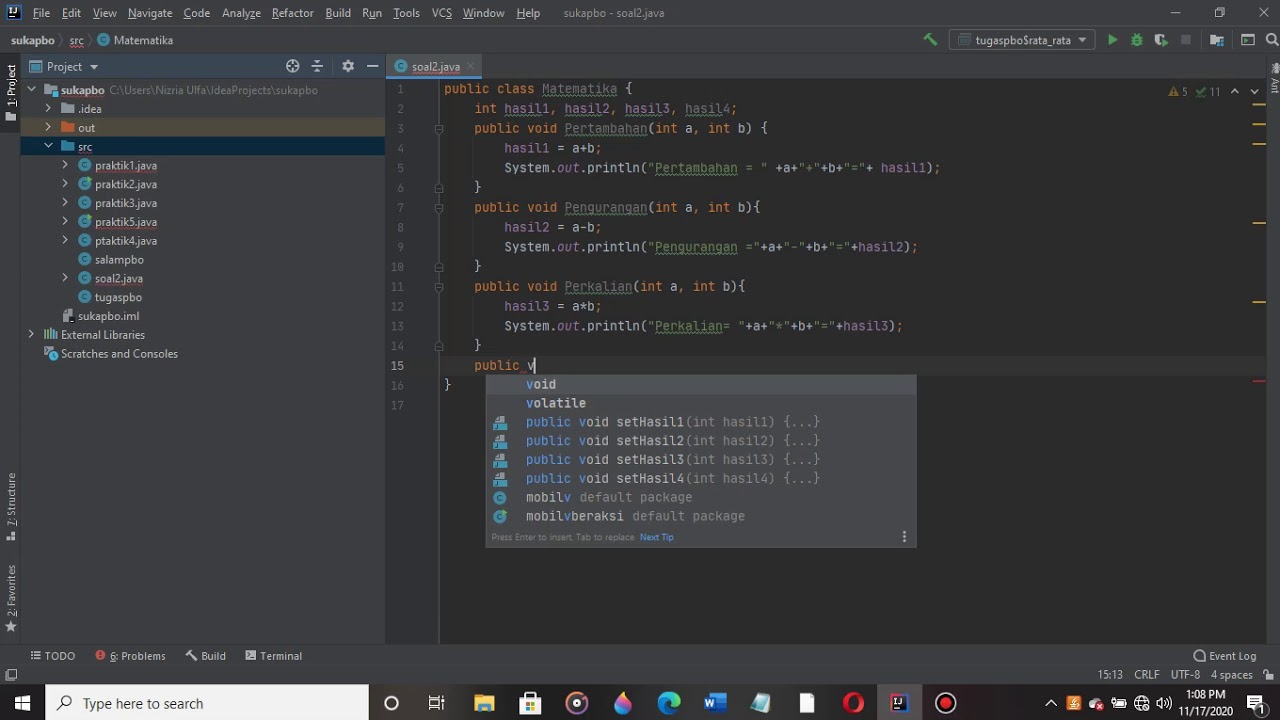
Task: Collapse the sukapbo project root
Action: (x=31, y=90)
